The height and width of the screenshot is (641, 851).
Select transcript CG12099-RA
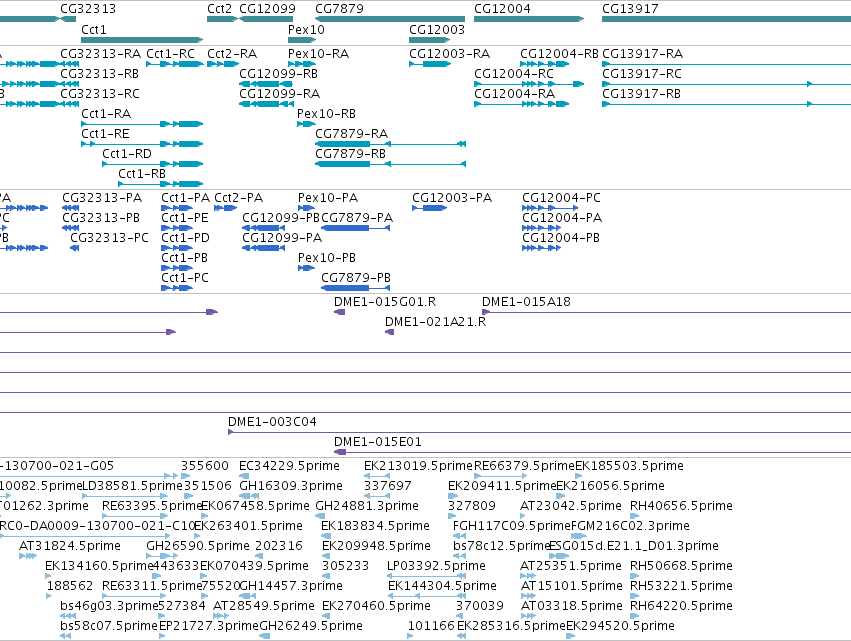click(280, 94)
